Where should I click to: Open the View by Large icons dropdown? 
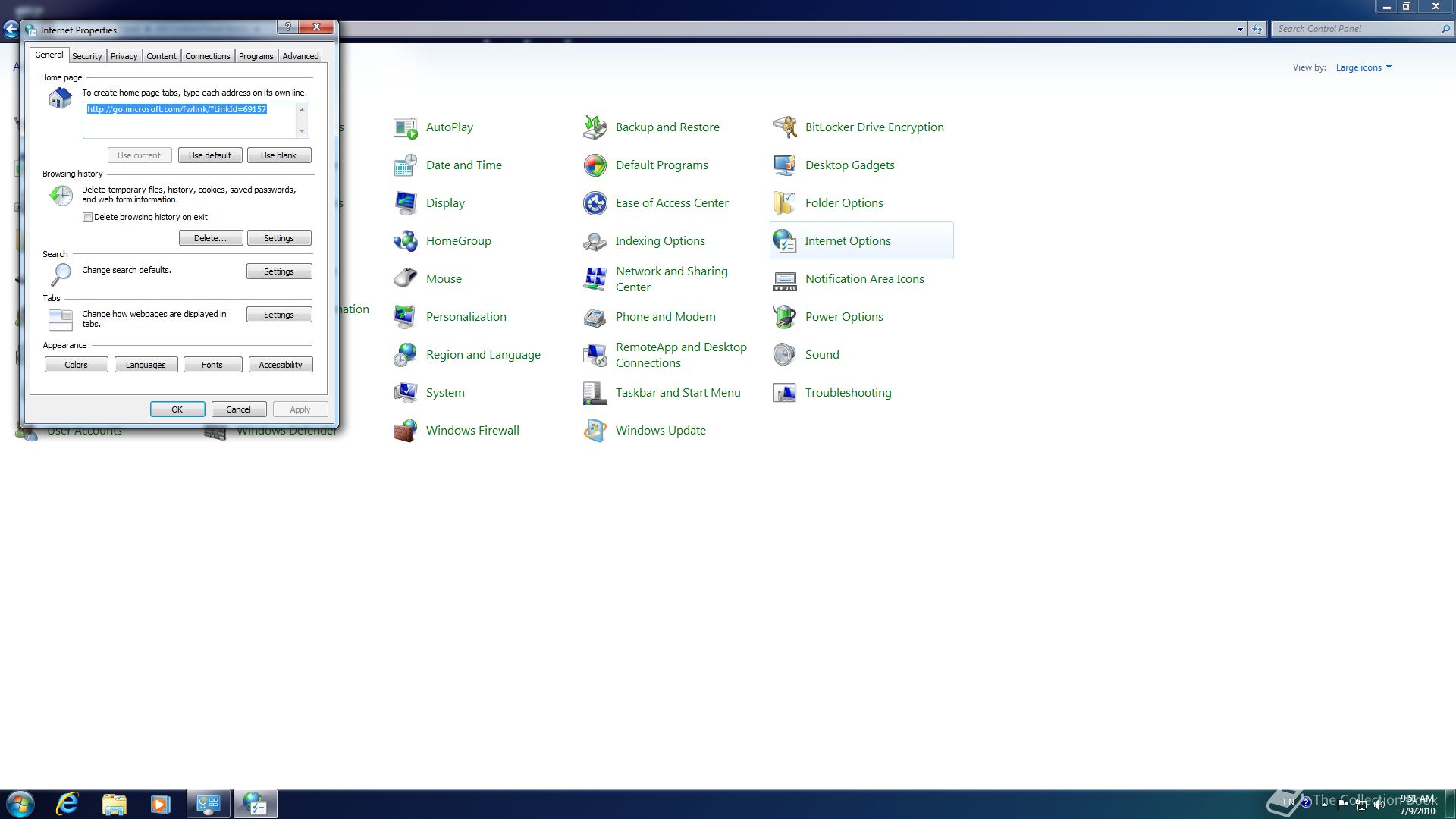pyautogui.click(x=1363, y=67)
